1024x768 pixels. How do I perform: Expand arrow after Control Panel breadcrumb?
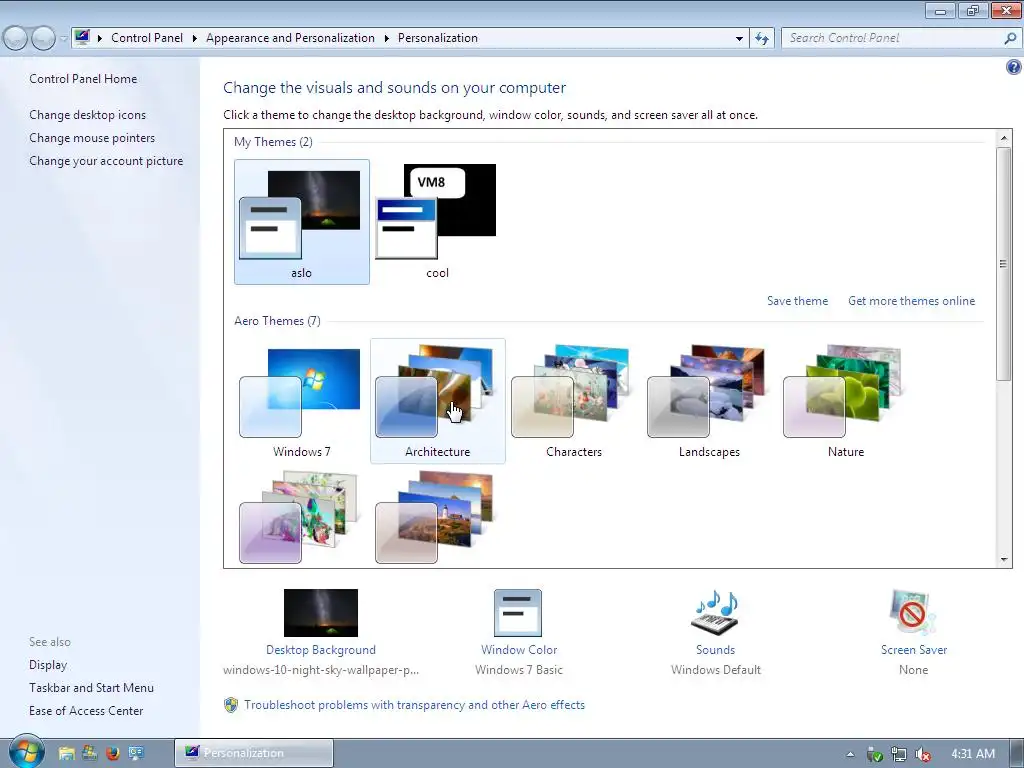pyautogui.click(x=195, y=39)
